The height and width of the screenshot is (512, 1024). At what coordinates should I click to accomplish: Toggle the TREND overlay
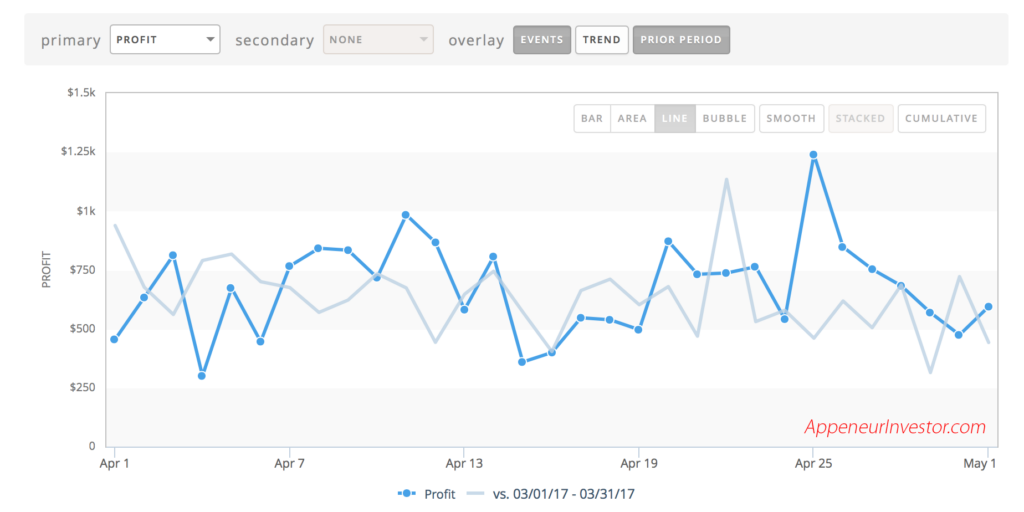[x=602, y=40]
